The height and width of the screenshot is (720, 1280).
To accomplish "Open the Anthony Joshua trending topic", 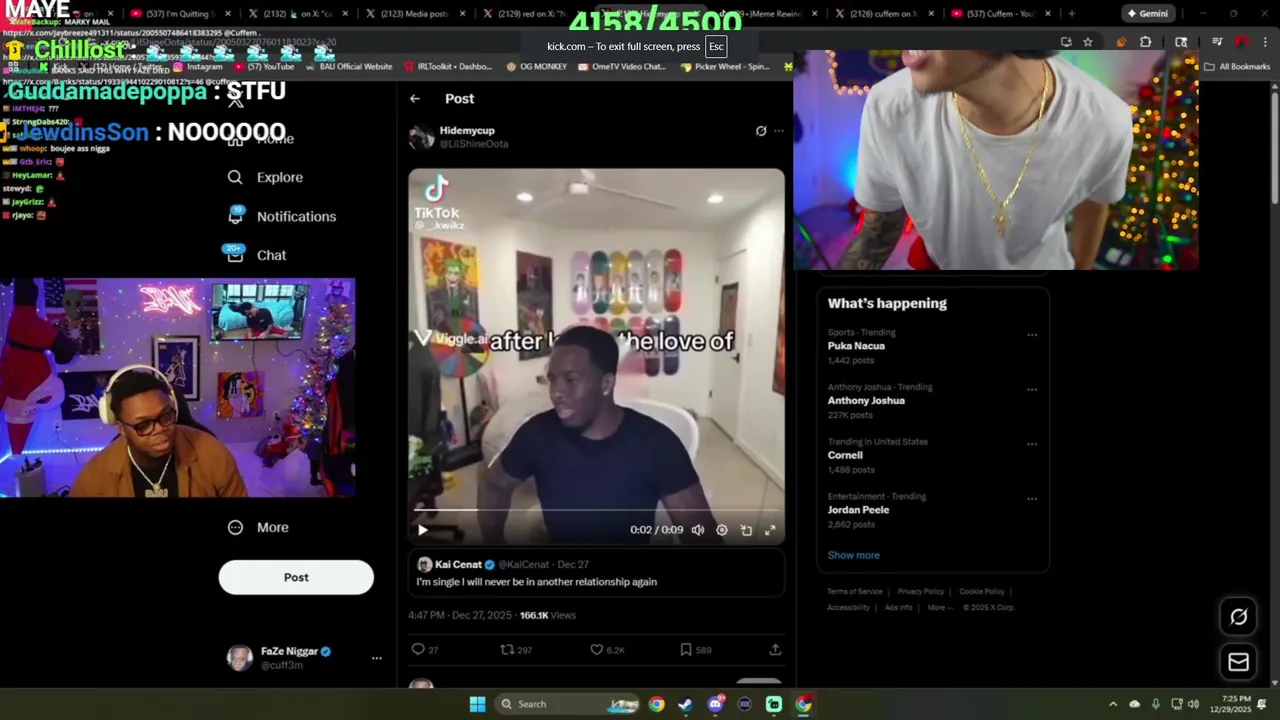I will tap(866, 400).
